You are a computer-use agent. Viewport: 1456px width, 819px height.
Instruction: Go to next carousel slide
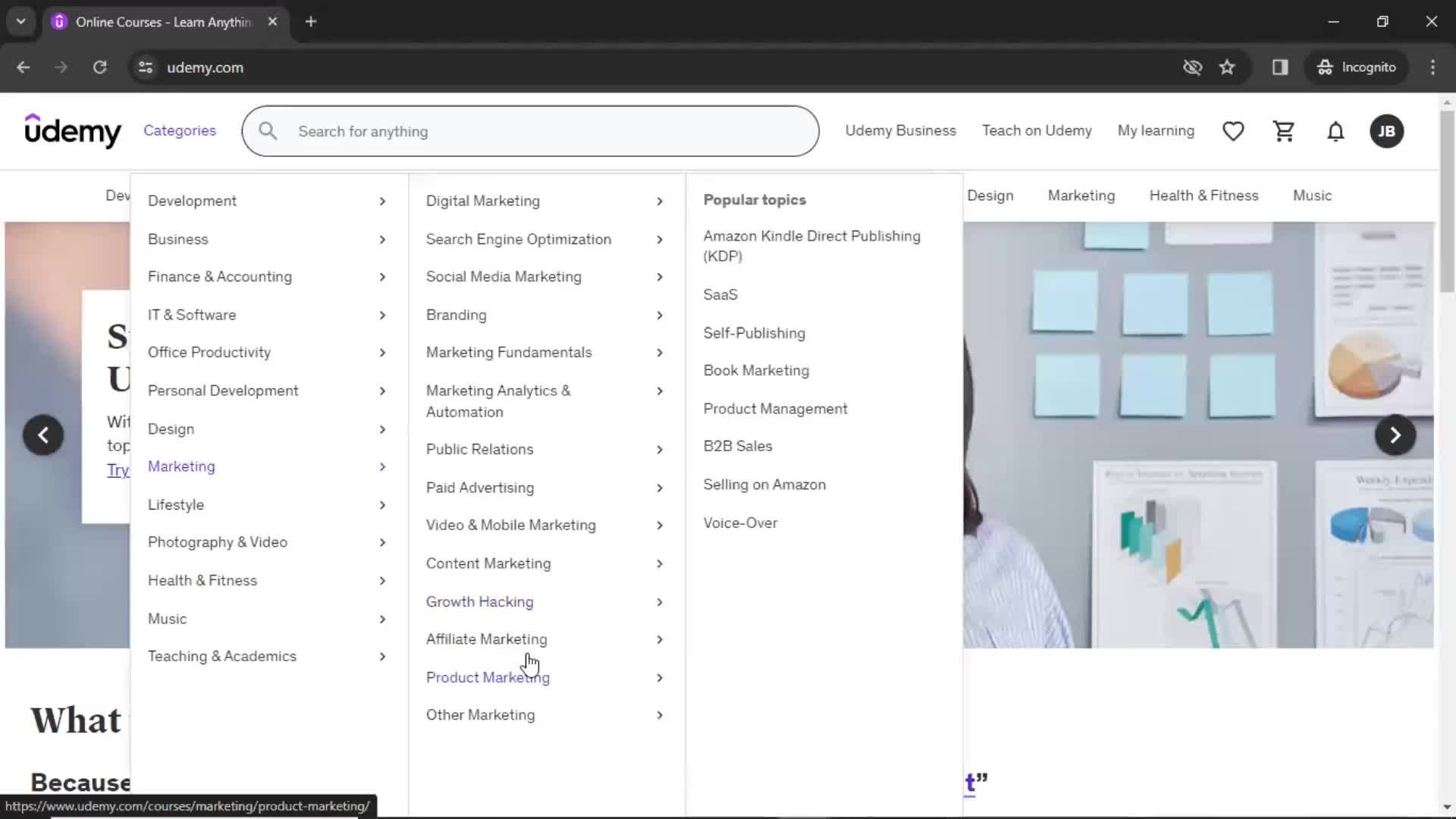(x=1395, y=435)
